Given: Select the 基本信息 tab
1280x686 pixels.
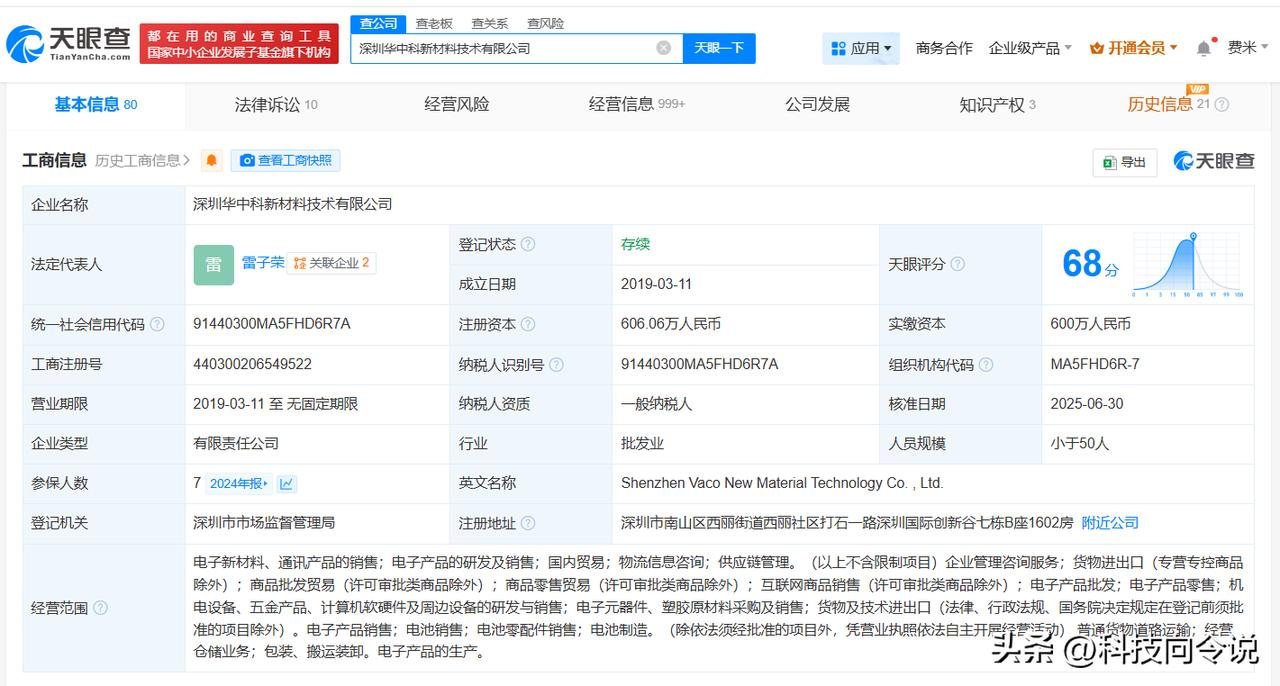Looking at the screenshot, I should click(x=96, y=104).
